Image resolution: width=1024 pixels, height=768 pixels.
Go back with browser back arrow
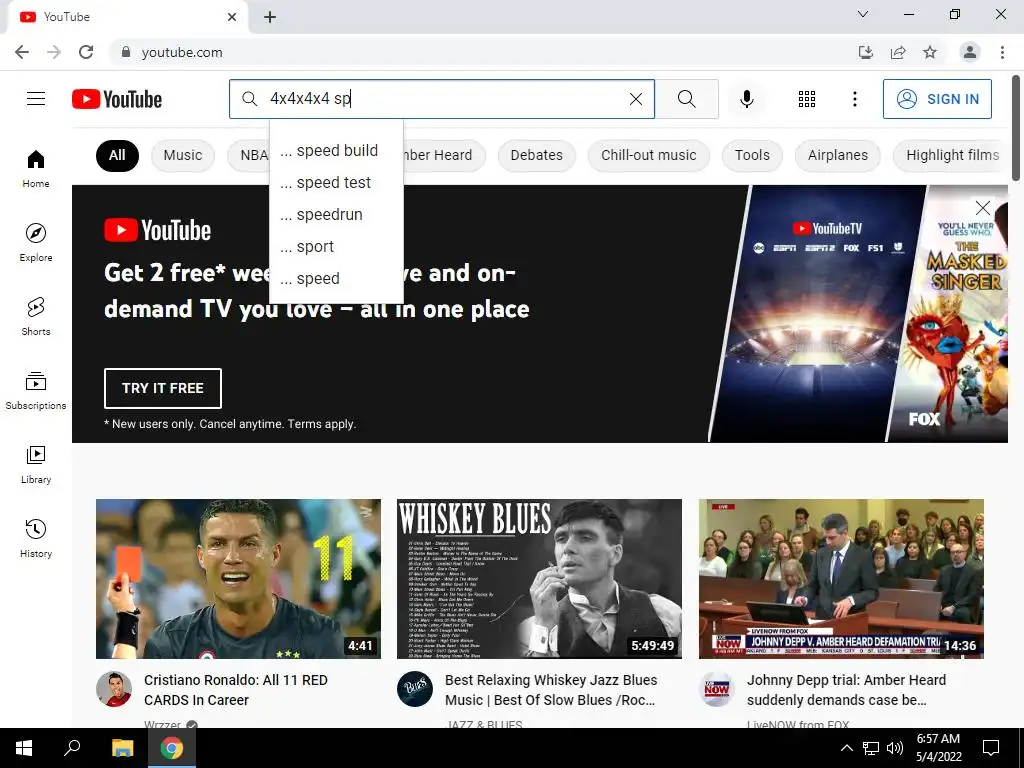[22, 52]
